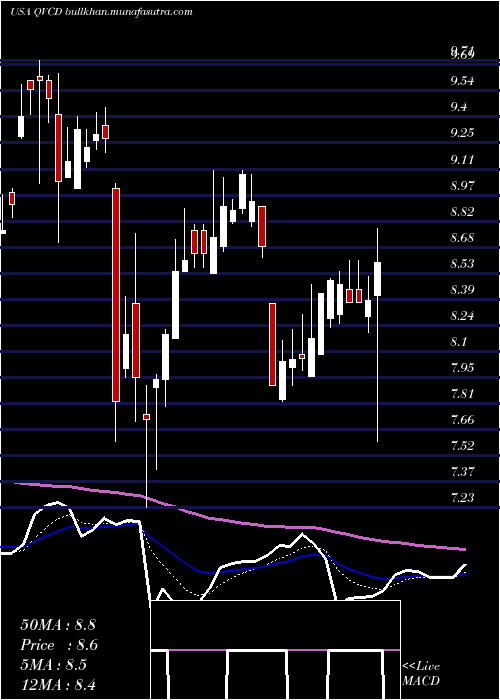Select the 9.54 price axis label
Image resolution: width=500 pixels, height=700 pixels.
[x=462, y=81]
